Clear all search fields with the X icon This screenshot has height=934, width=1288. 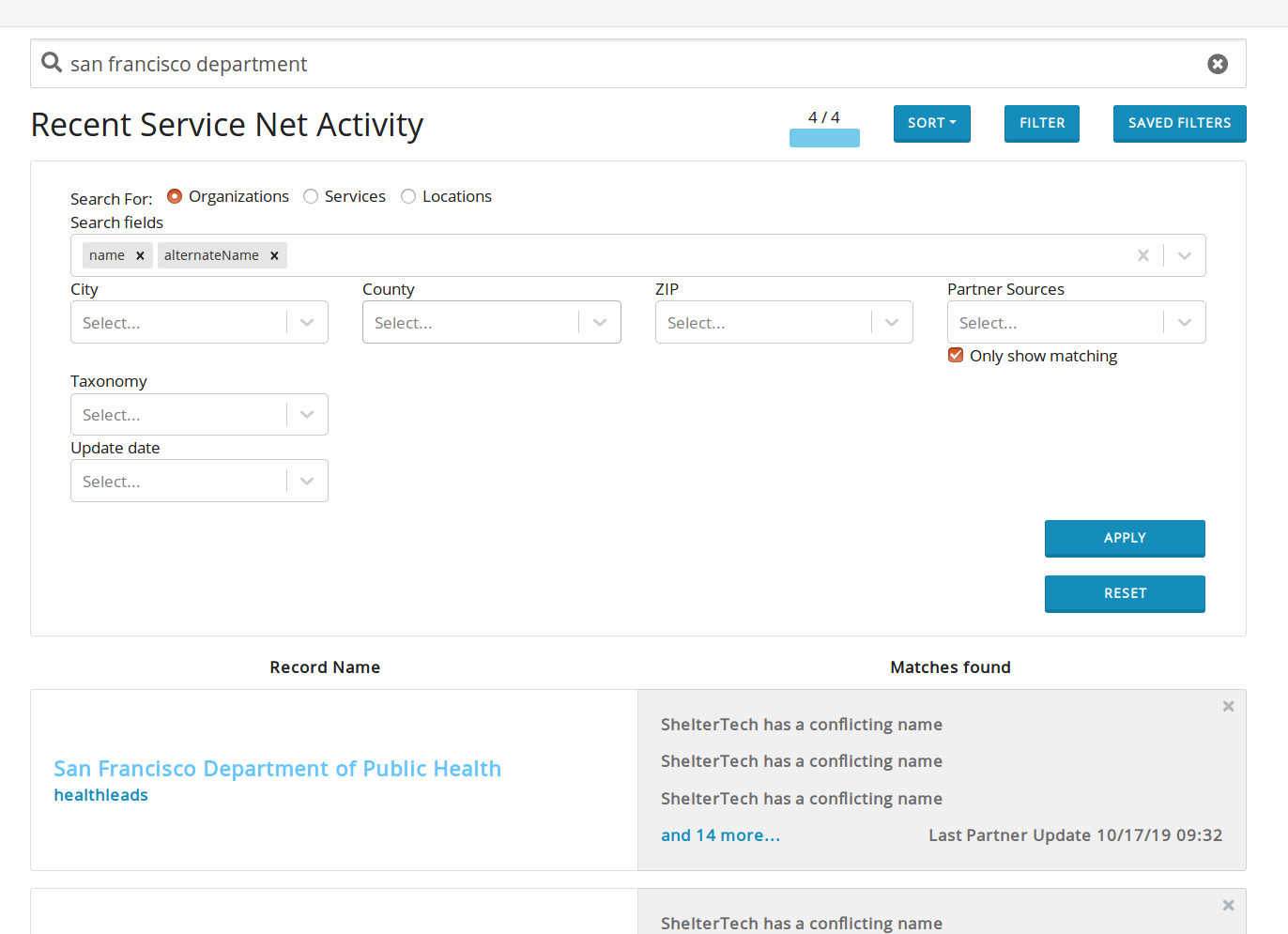coord(1143,255)
